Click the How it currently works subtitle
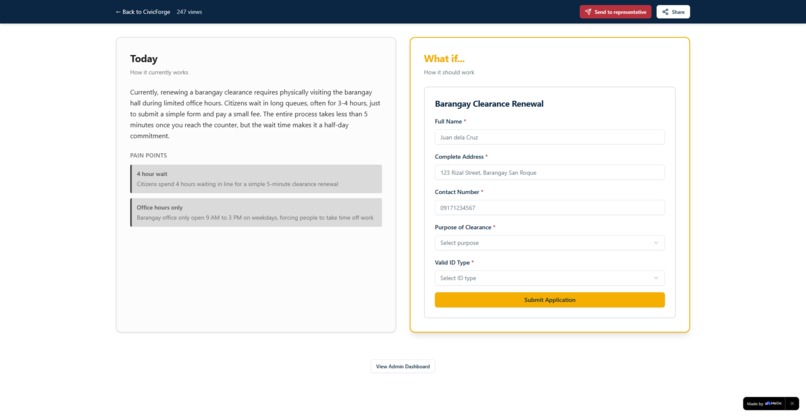 coord(159,72)
